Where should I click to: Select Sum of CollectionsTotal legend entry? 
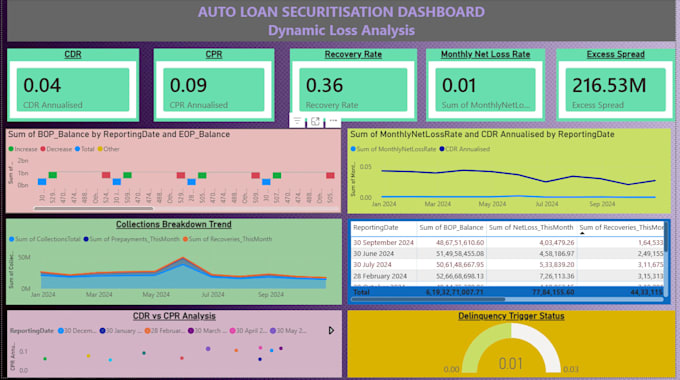45,239
